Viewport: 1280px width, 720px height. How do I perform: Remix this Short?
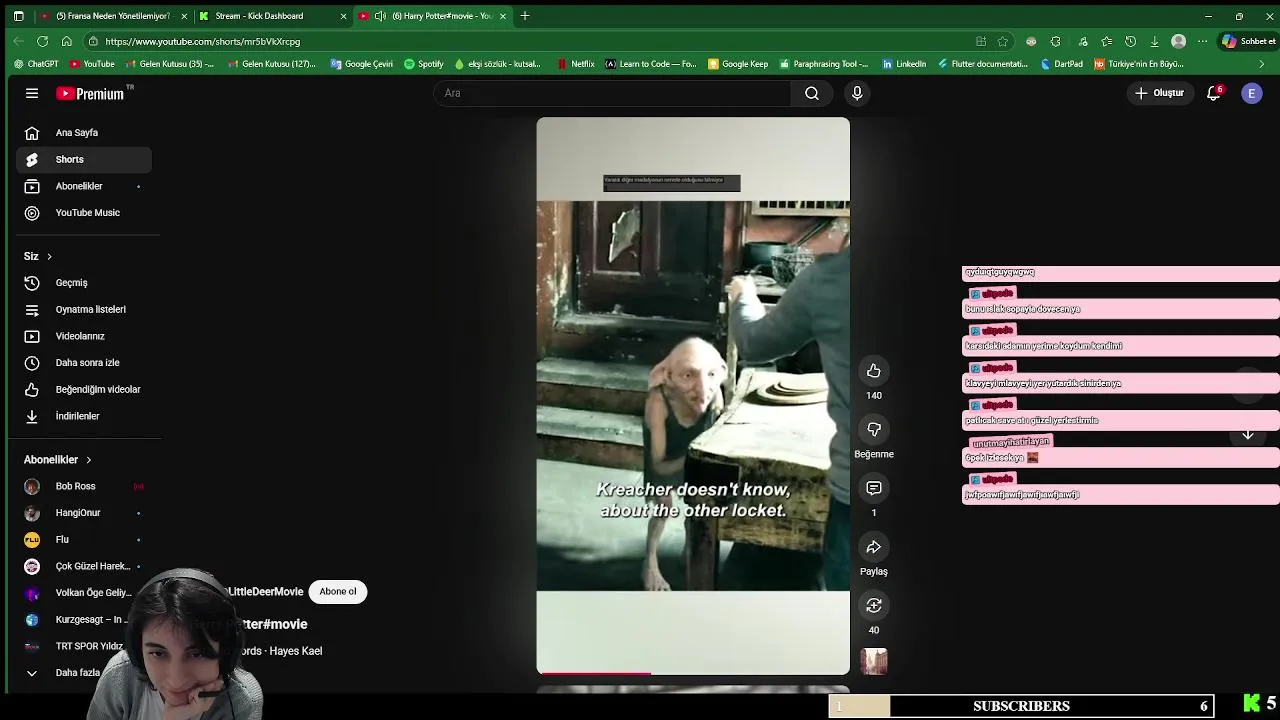(874, 605)
